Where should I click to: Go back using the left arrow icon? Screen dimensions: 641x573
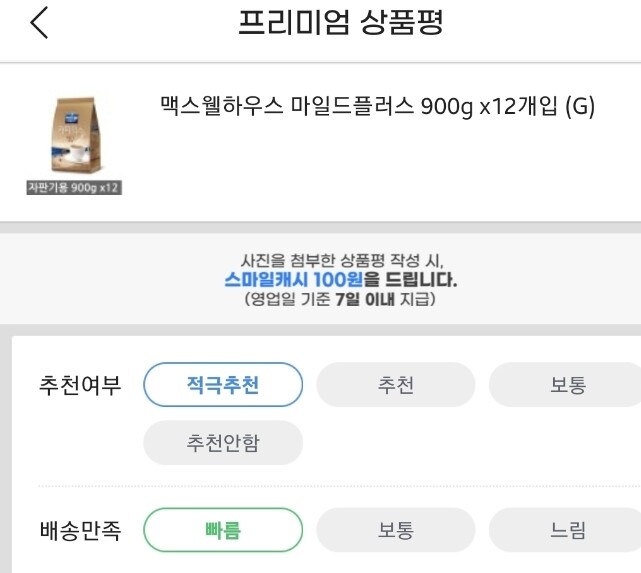coord(39,22)
